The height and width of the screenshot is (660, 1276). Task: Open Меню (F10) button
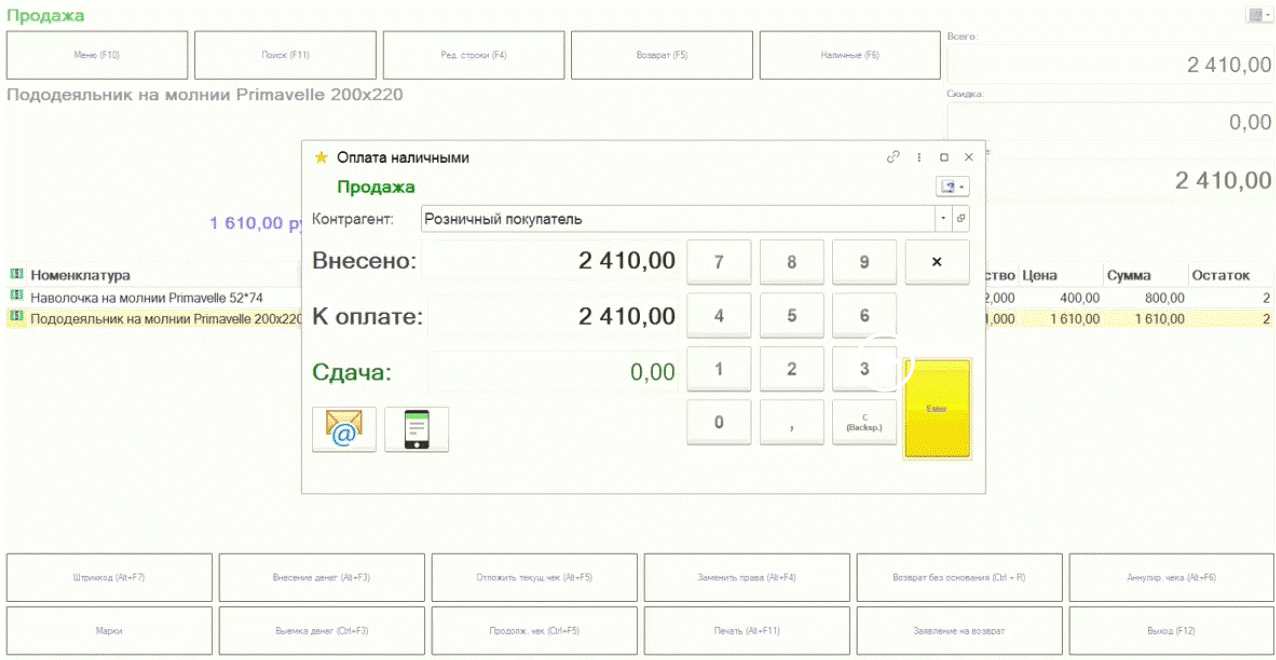(97, 55)
